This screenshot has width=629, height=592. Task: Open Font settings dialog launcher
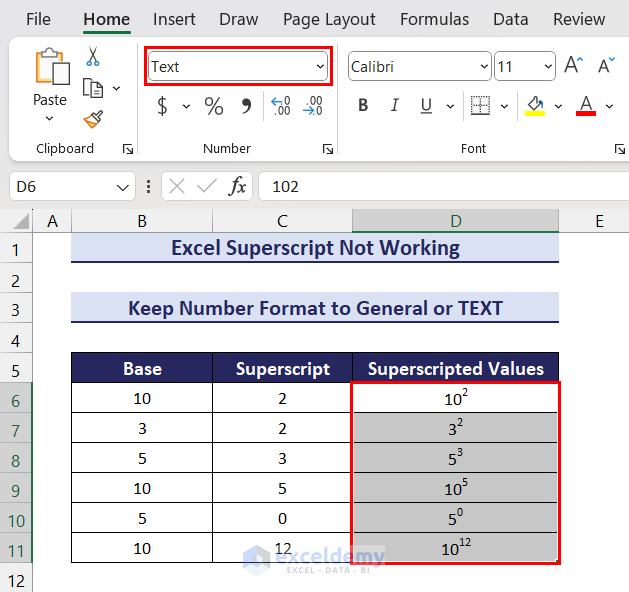click(x=619, y=149)
